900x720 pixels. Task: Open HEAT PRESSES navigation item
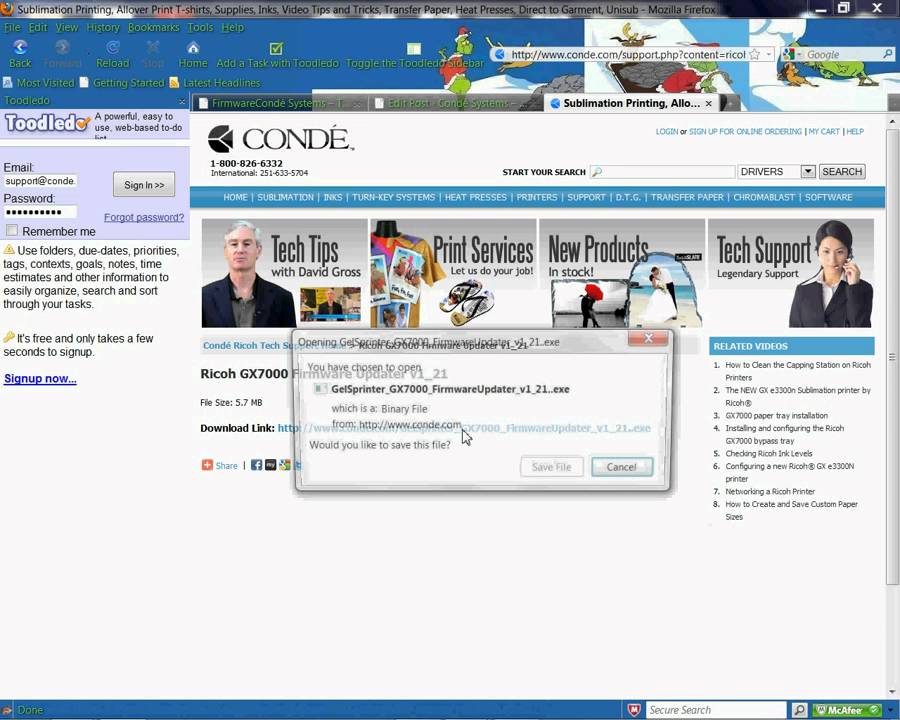[476, 197]
